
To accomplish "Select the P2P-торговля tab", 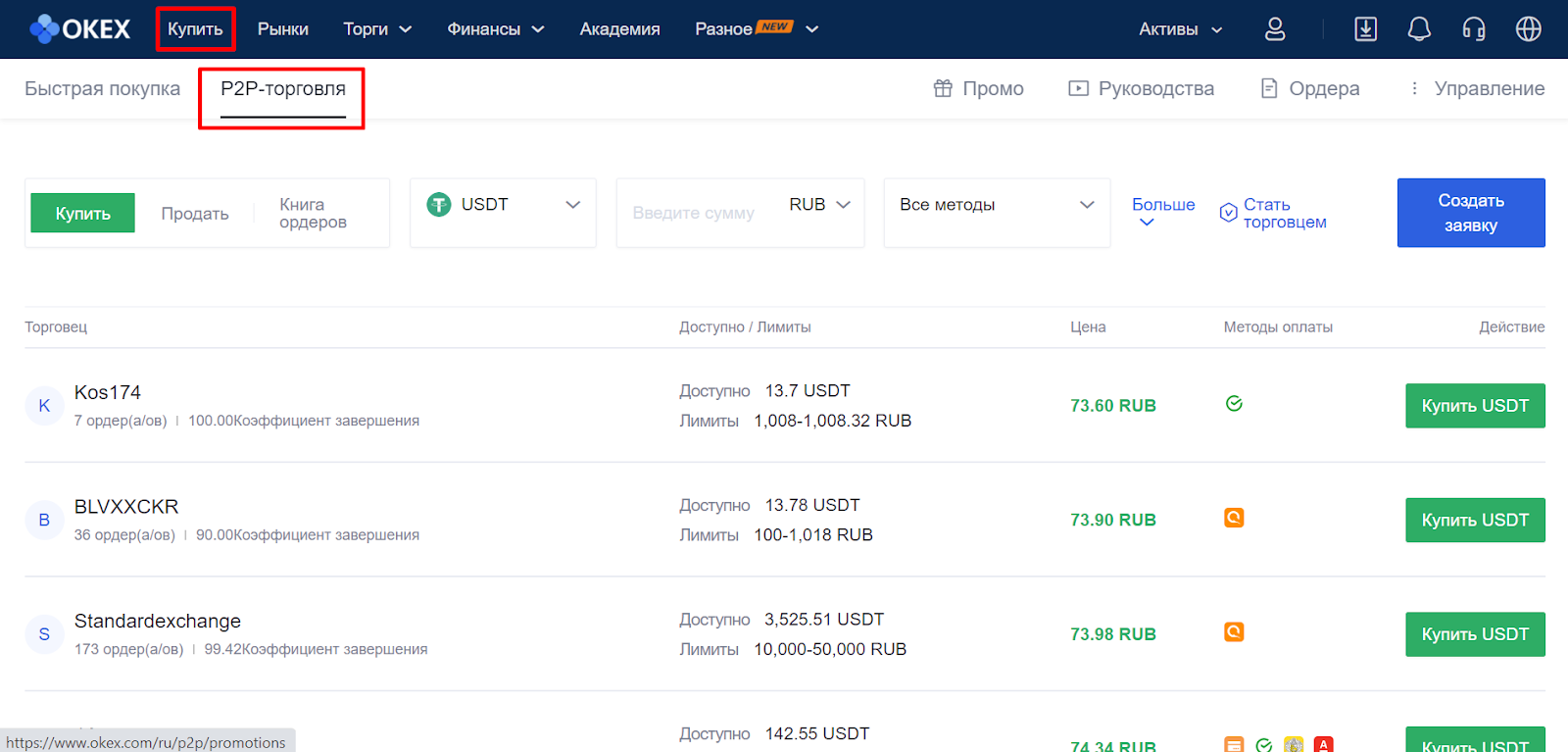I will point(283,88).
